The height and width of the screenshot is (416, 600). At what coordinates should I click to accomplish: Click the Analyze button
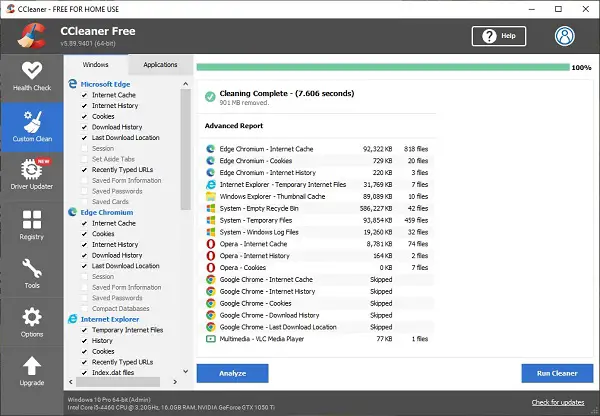(x=232, y=373)
